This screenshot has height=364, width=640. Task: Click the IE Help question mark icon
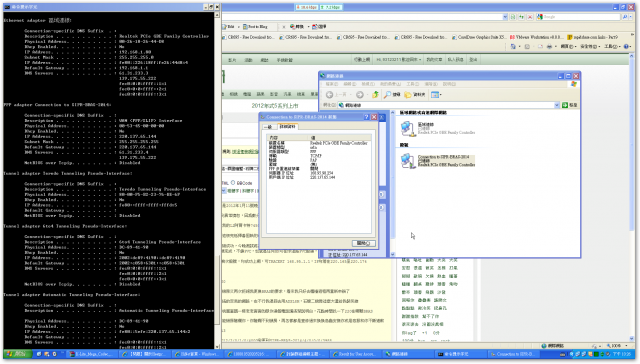(627, 47)
